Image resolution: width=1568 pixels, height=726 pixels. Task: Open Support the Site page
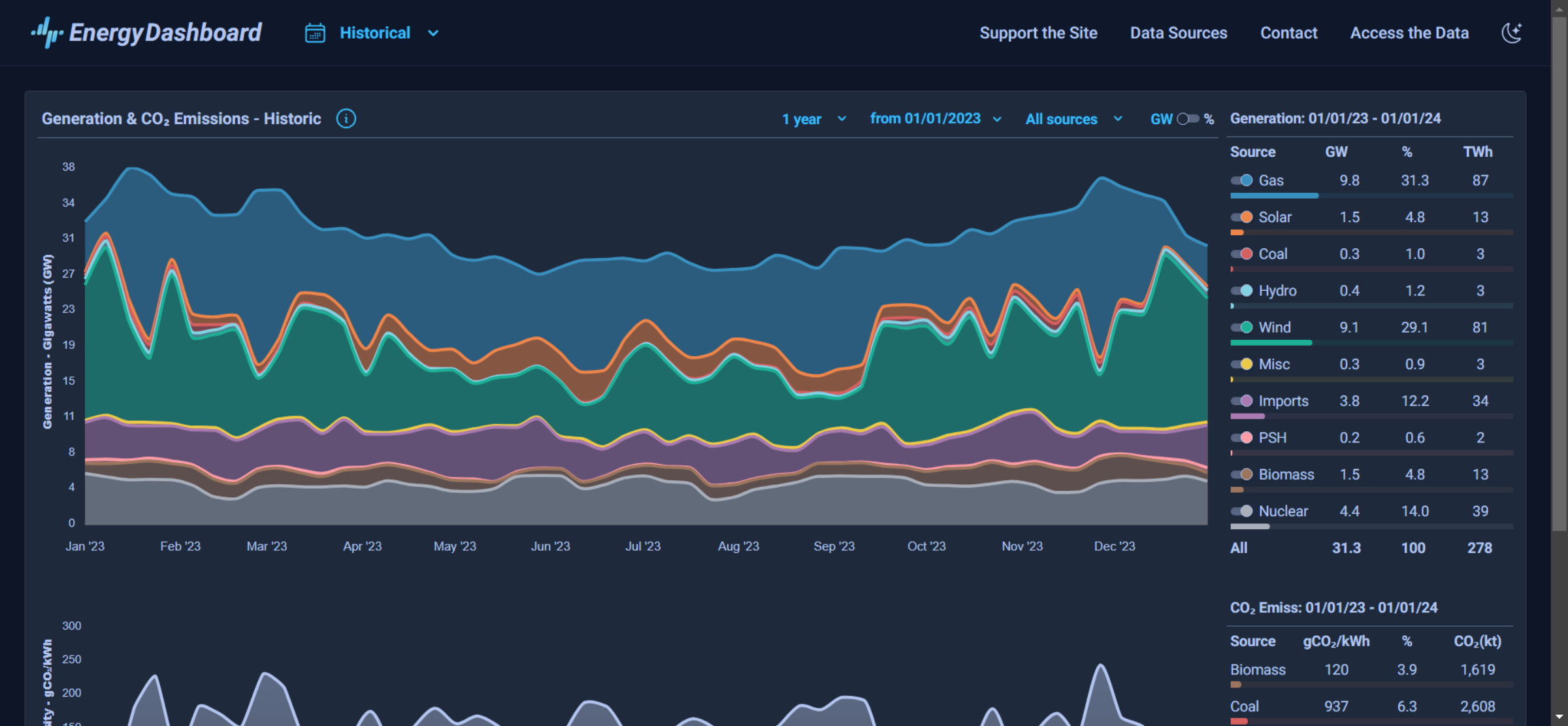[1038, 33]
